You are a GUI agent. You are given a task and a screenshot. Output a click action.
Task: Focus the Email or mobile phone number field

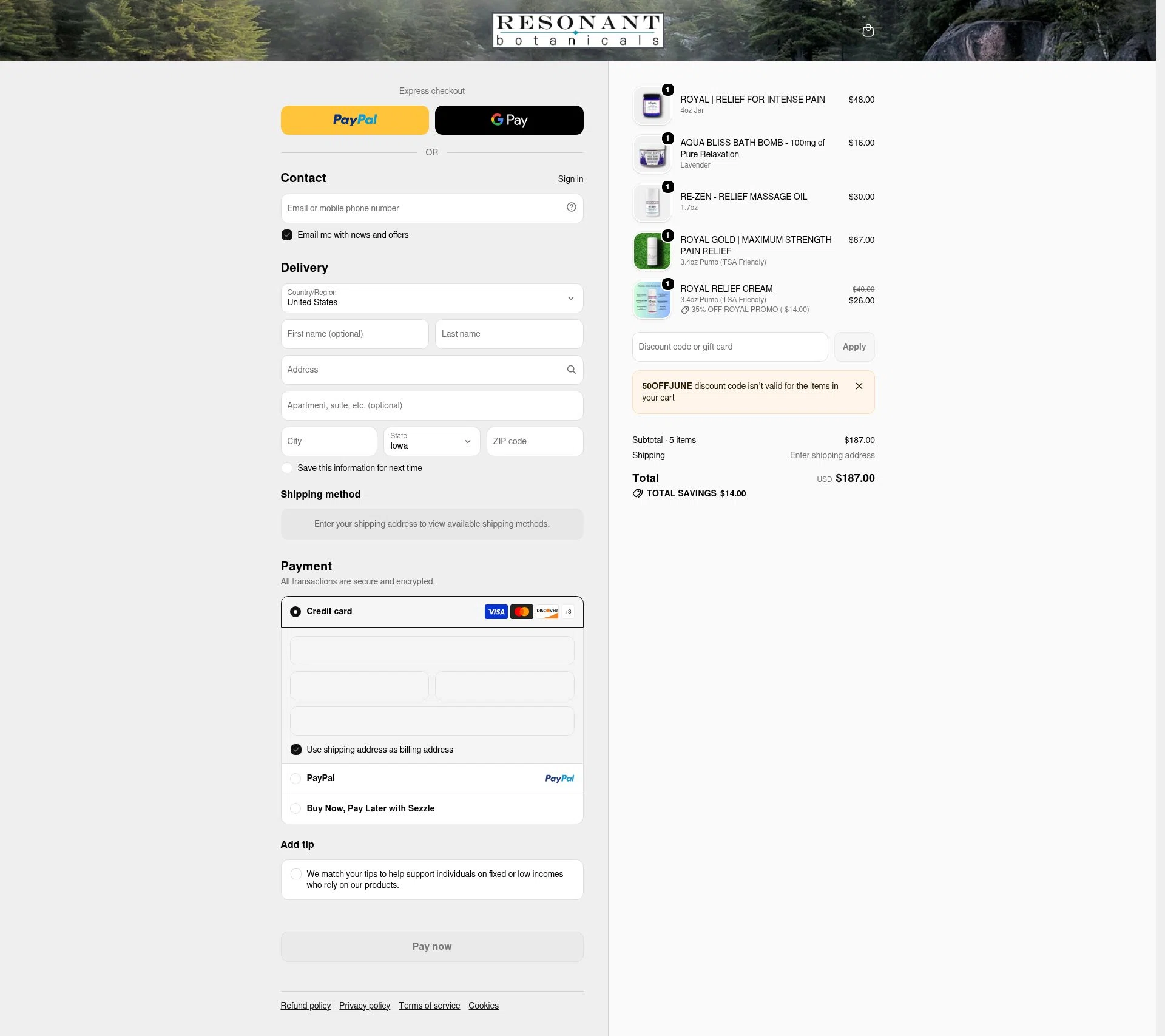point(432,208)
